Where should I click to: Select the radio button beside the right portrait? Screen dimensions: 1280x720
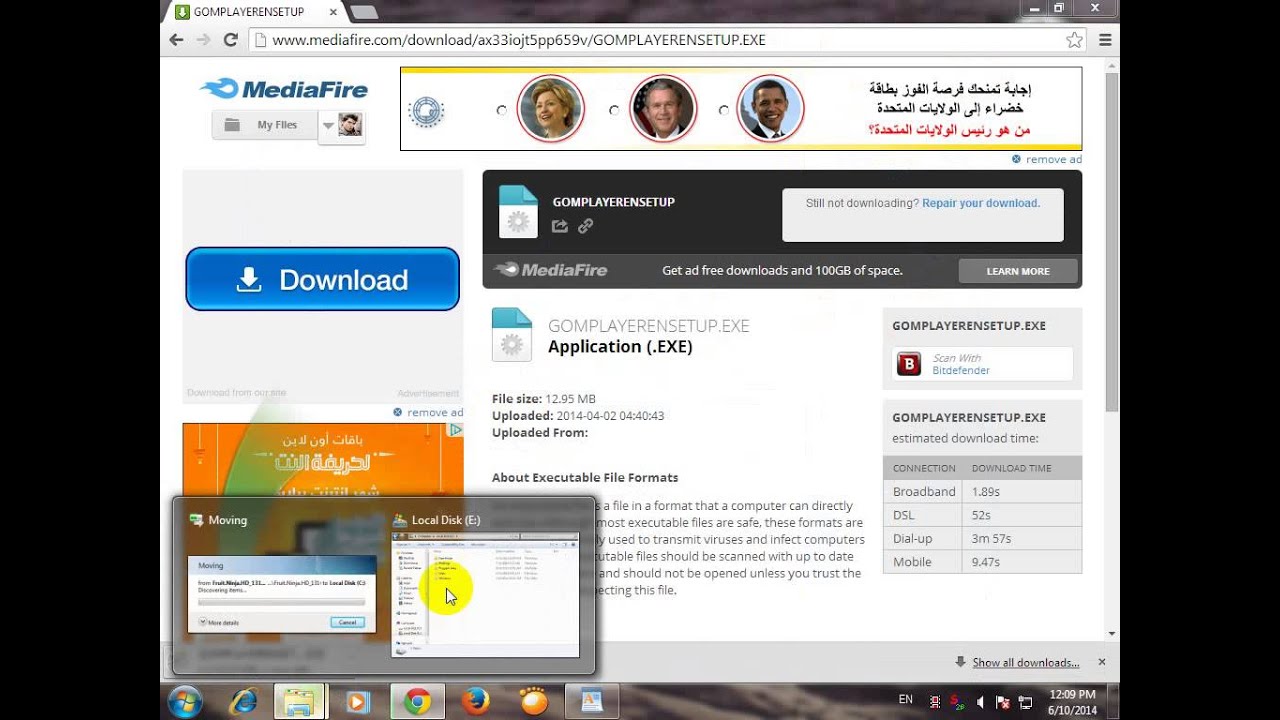click(x=723, y=110)
